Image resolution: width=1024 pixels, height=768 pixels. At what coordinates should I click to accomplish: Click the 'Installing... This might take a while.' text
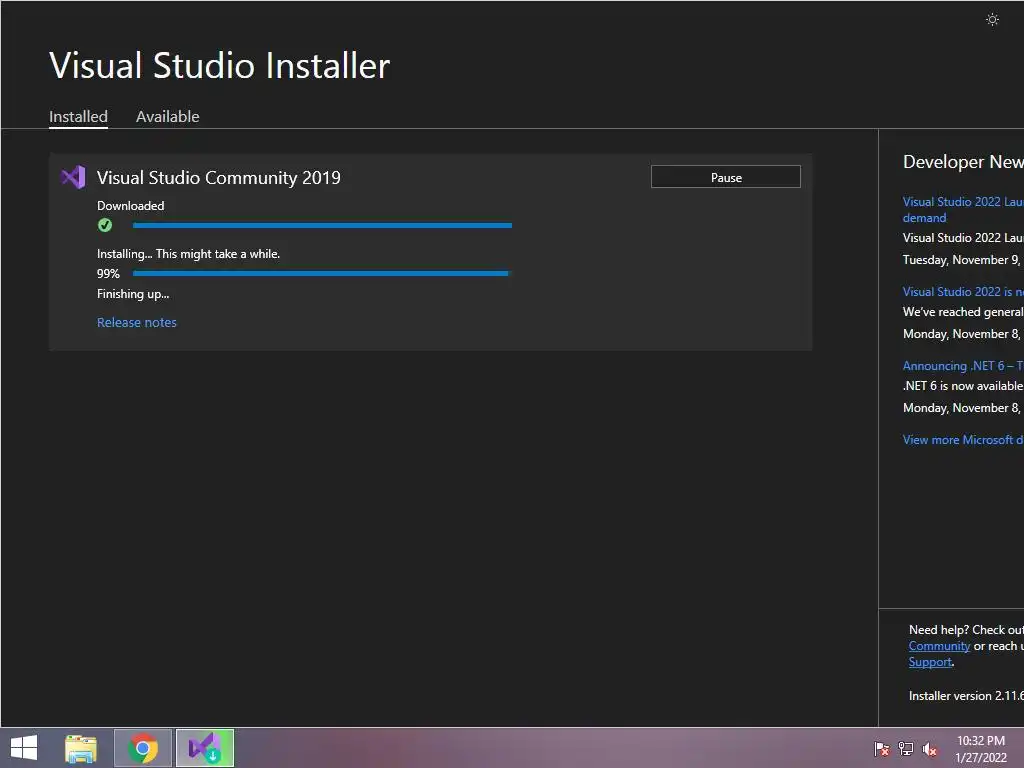click(x=188, y=254)
